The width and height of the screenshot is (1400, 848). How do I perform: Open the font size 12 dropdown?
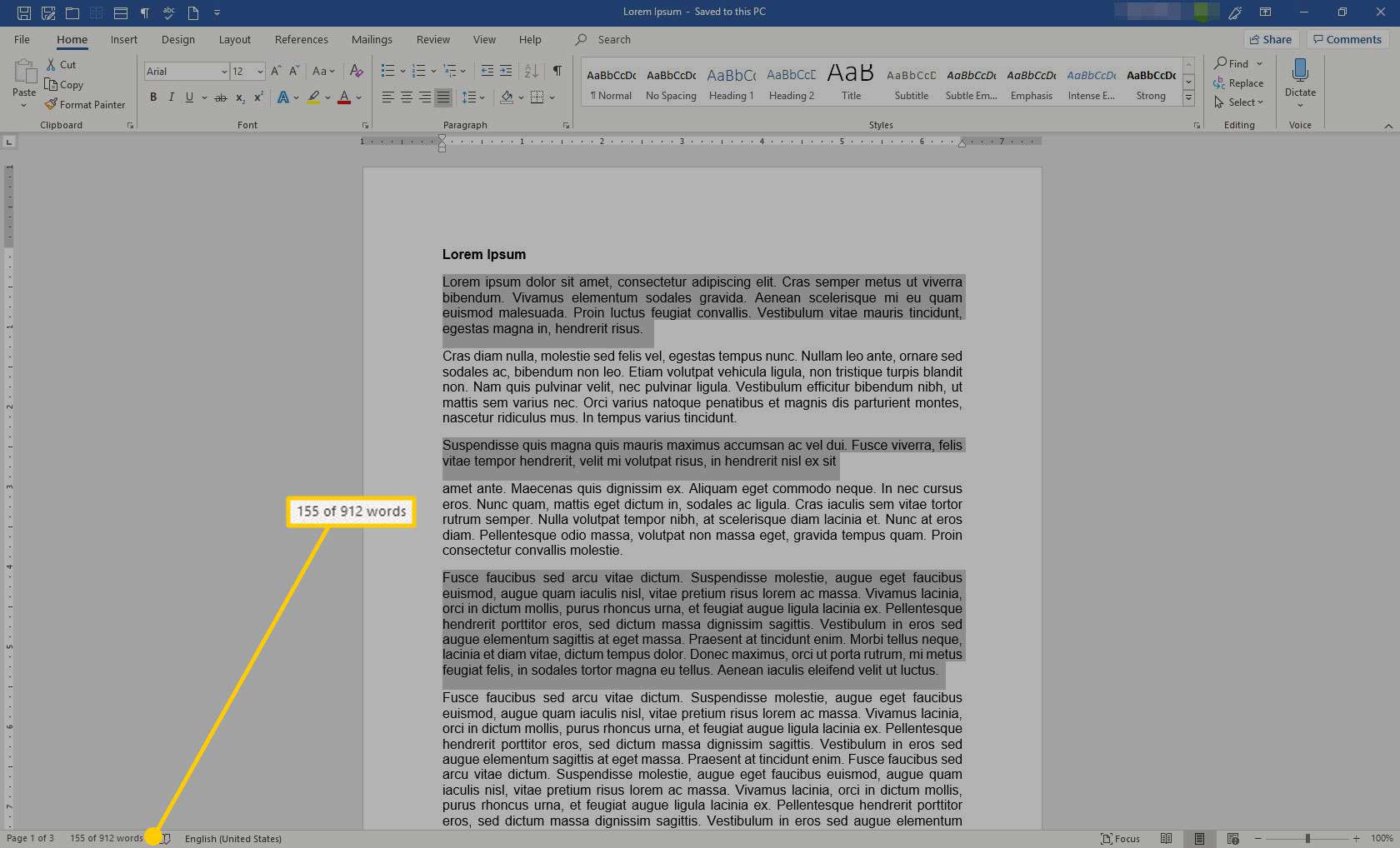pos(260,72)
